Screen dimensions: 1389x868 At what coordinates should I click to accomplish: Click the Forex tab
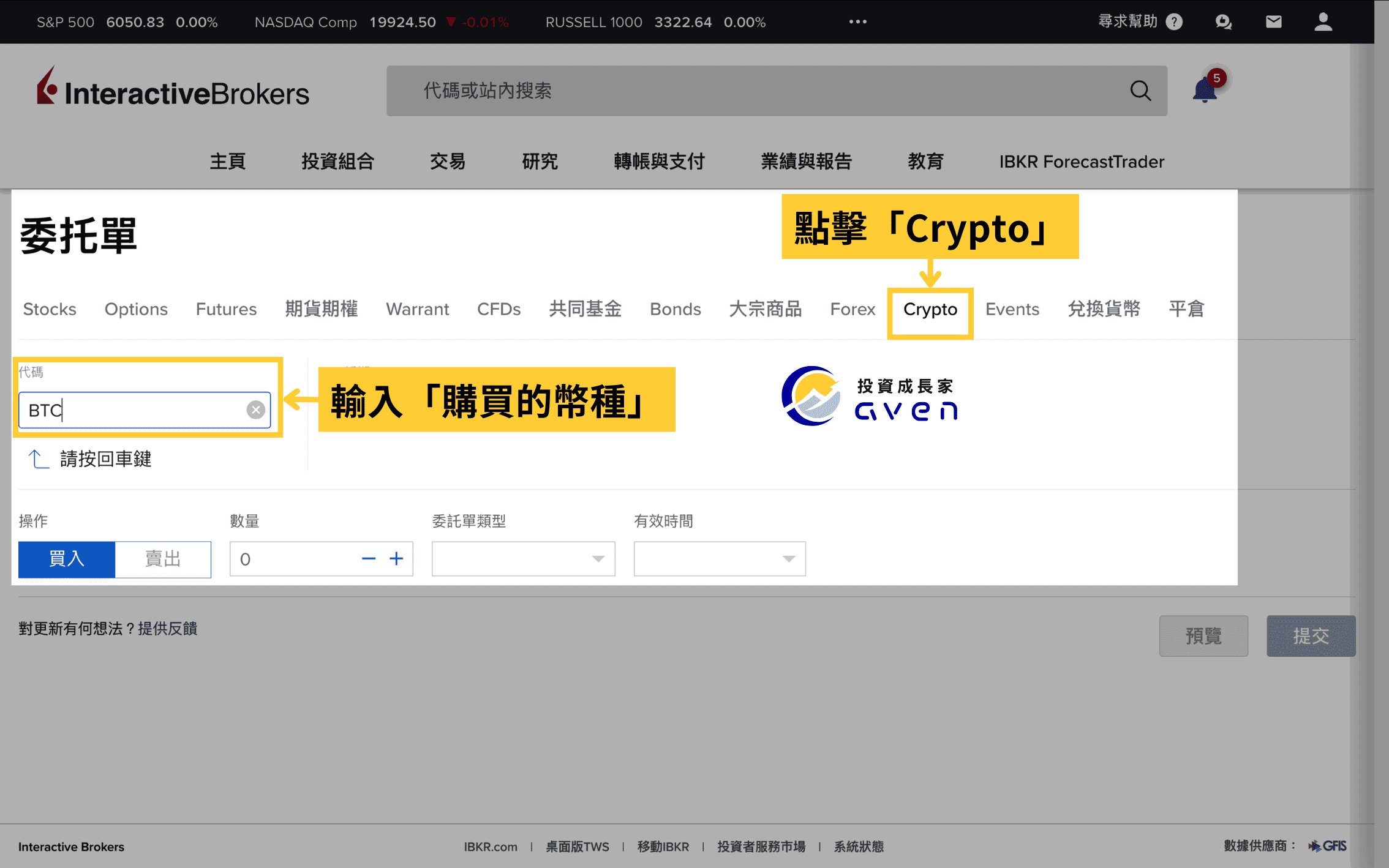pyautogui.click(x=852, y=309)
